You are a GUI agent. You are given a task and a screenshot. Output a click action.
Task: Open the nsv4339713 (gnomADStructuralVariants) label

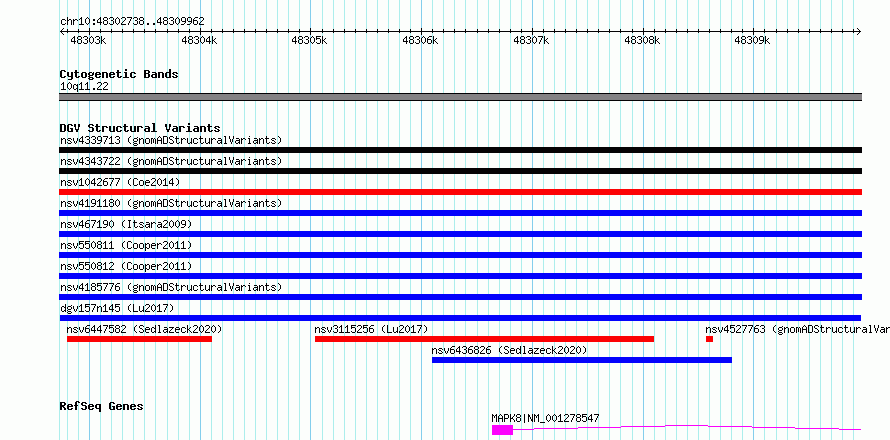(171, 140)
